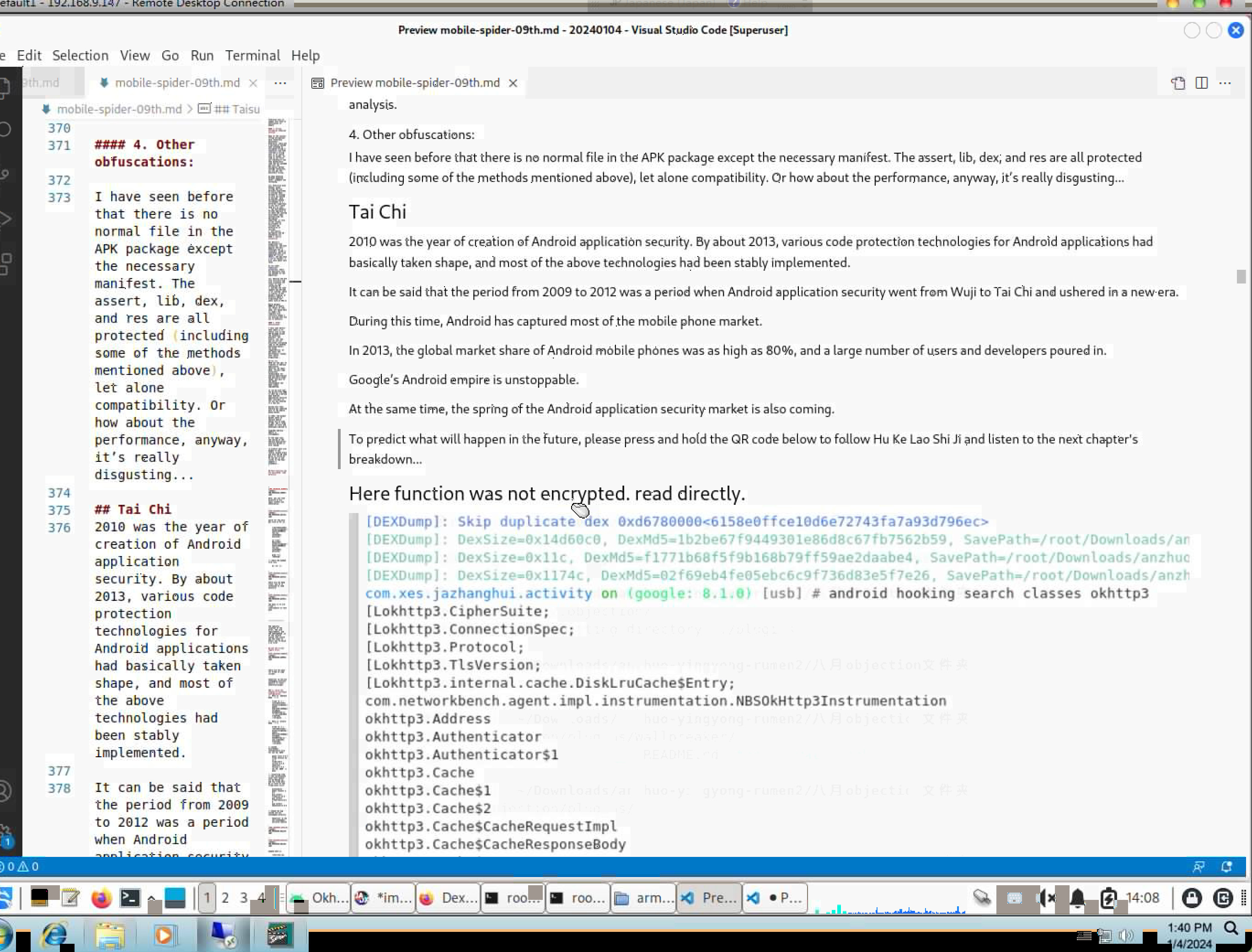Image resolution: width=1252 pixels, height=952 pixels.
Task: Click line number 375 in editor gutter
Action: (x=59, y=511)
